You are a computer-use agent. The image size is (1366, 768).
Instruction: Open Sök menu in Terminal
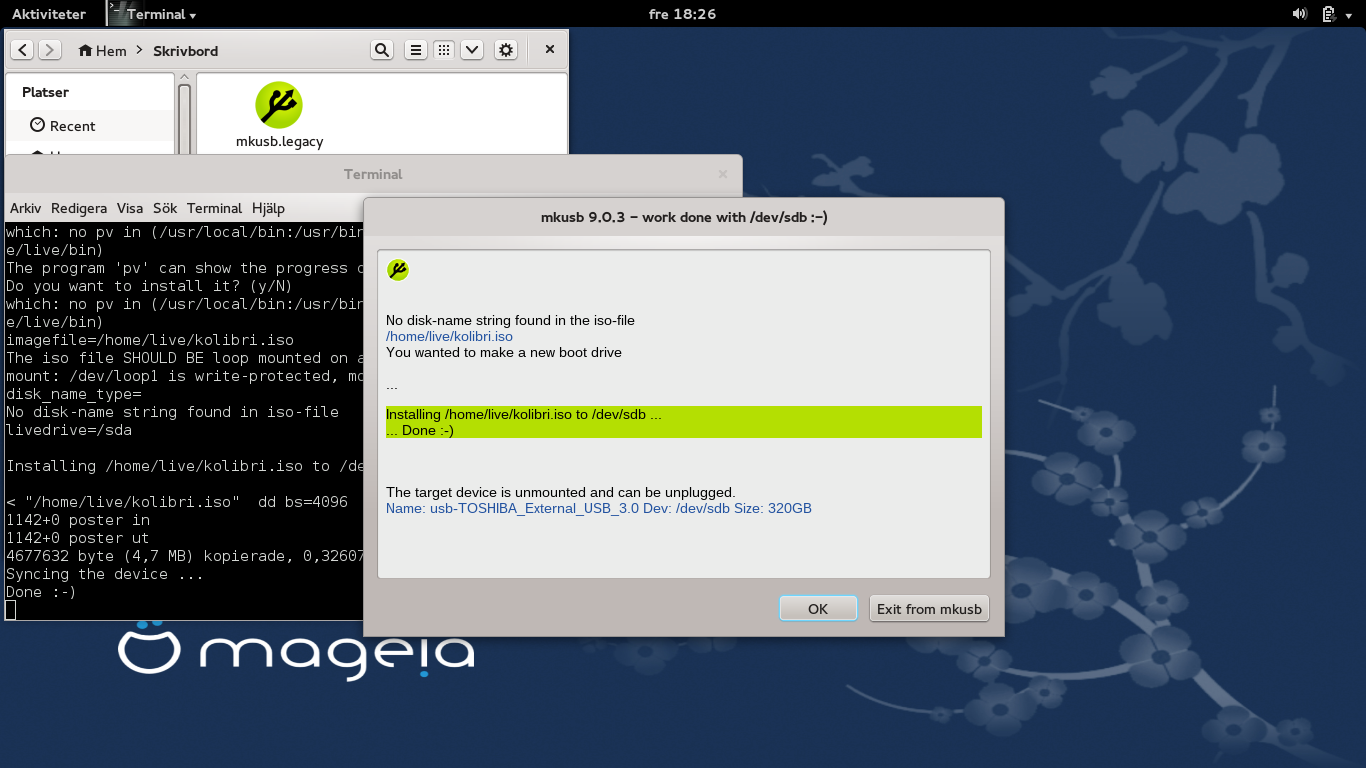click(165, 208)
